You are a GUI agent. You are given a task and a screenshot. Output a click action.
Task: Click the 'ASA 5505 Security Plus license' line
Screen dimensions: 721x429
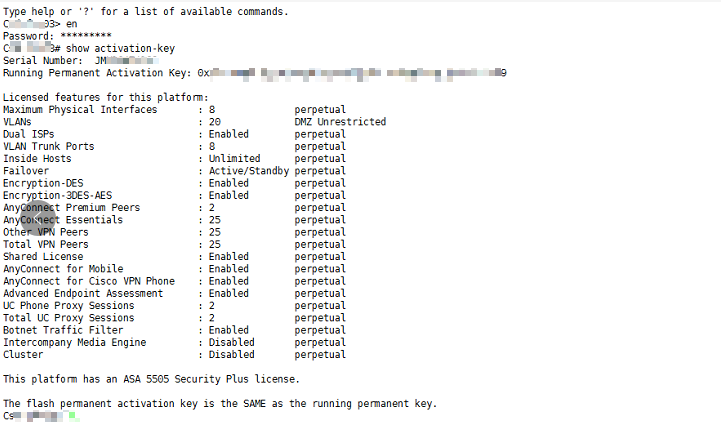tap(151, 379)
